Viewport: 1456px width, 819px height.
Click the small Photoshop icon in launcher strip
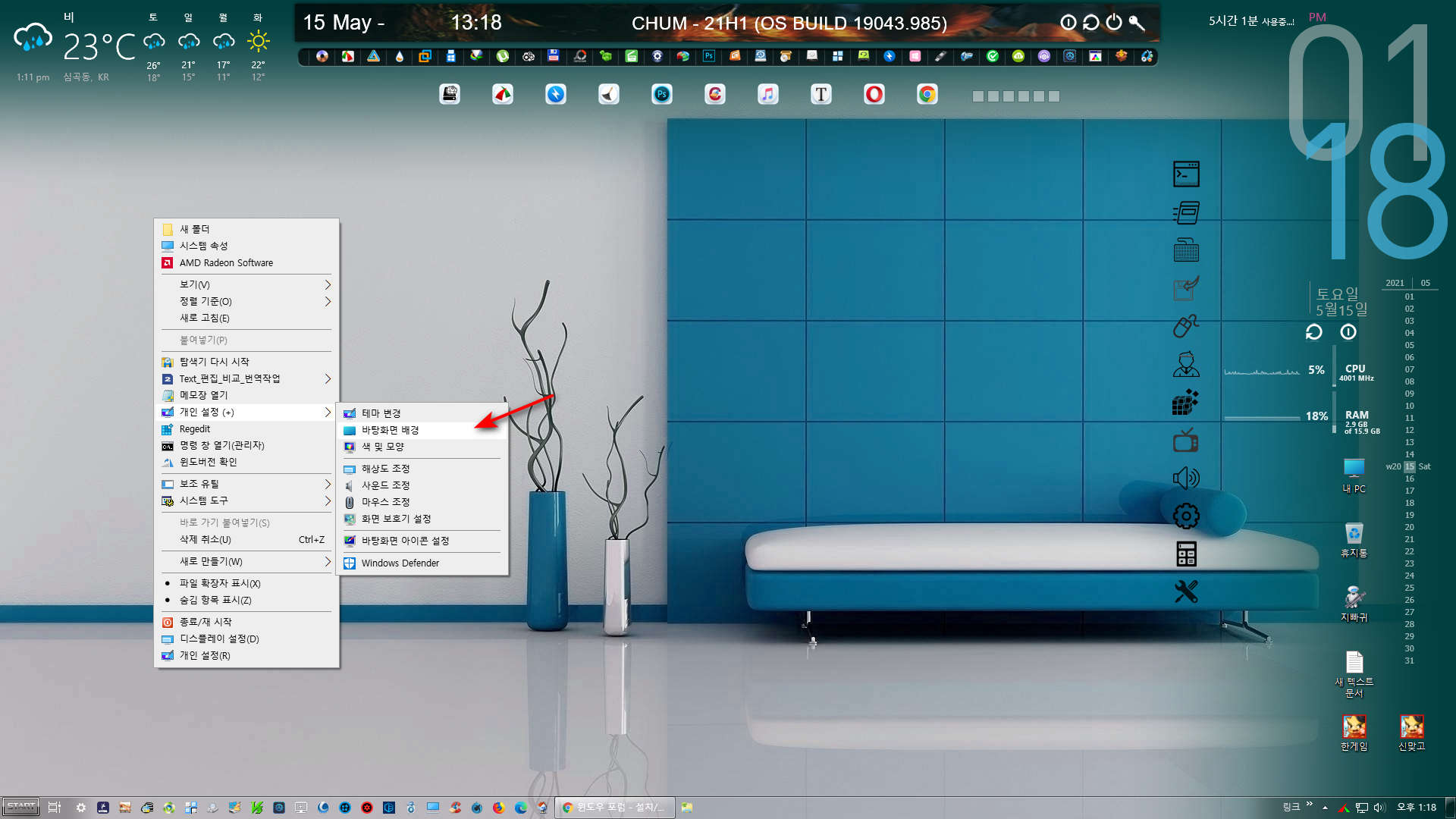pyautogui.click(x=709, y=56)
